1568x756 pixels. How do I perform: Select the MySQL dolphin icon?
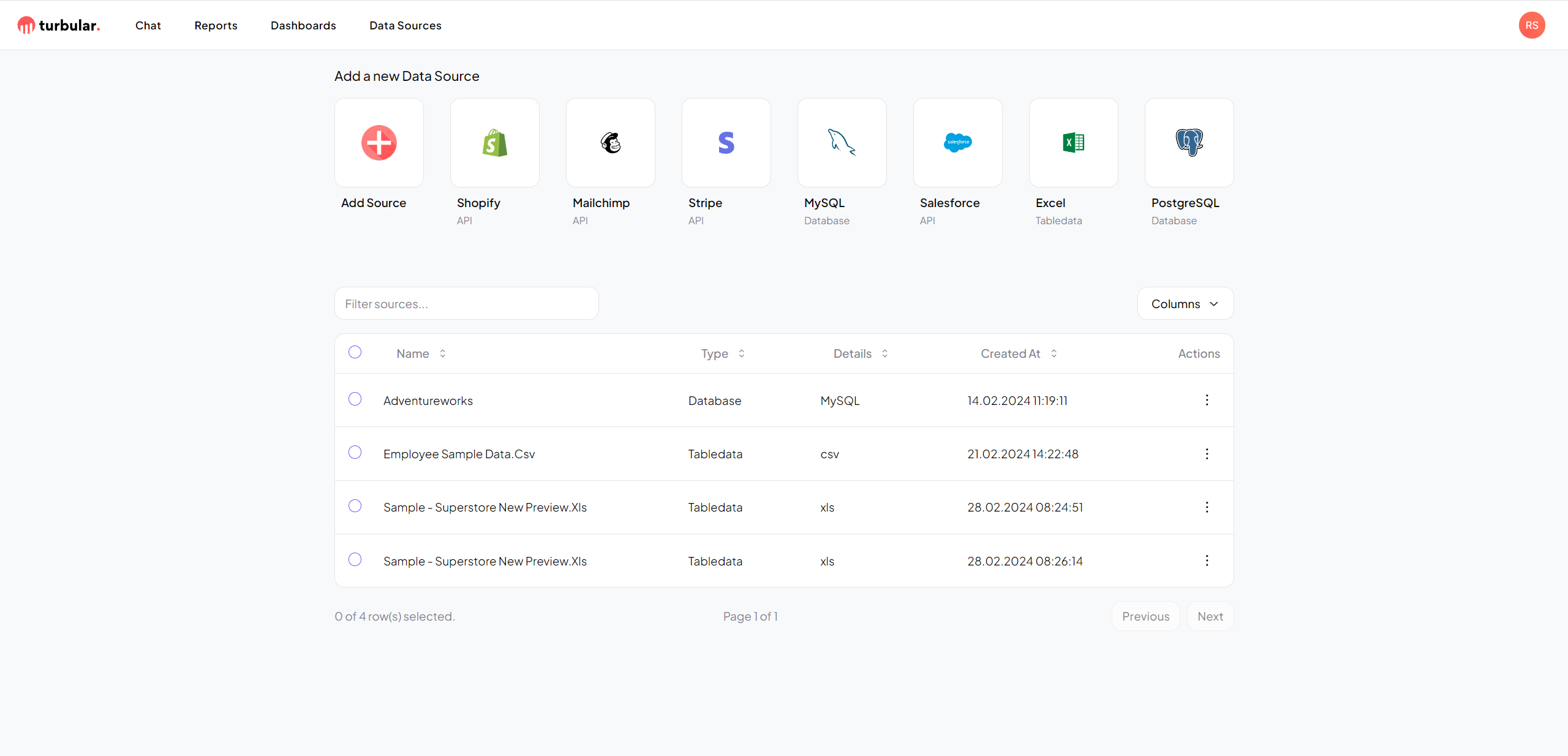click(842, 143)
